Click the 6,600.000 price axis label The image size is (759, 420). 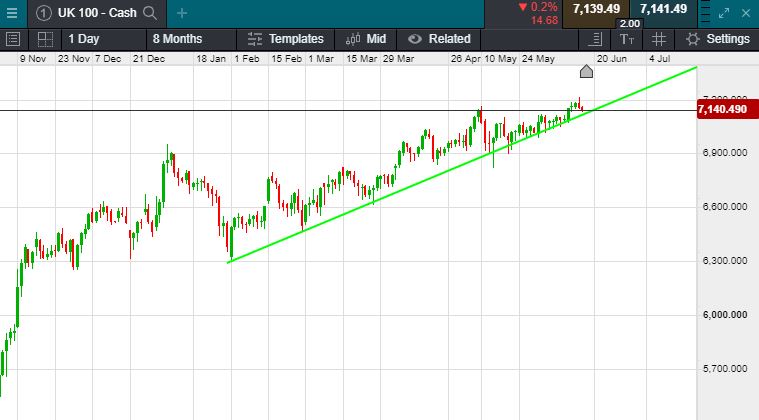[x=725, y=207]
